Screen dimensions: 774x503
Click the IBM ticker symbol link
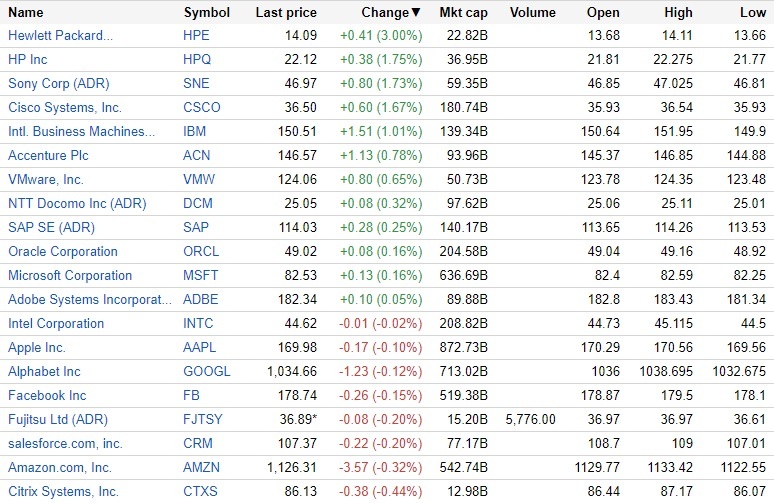(x=195, y=132)
